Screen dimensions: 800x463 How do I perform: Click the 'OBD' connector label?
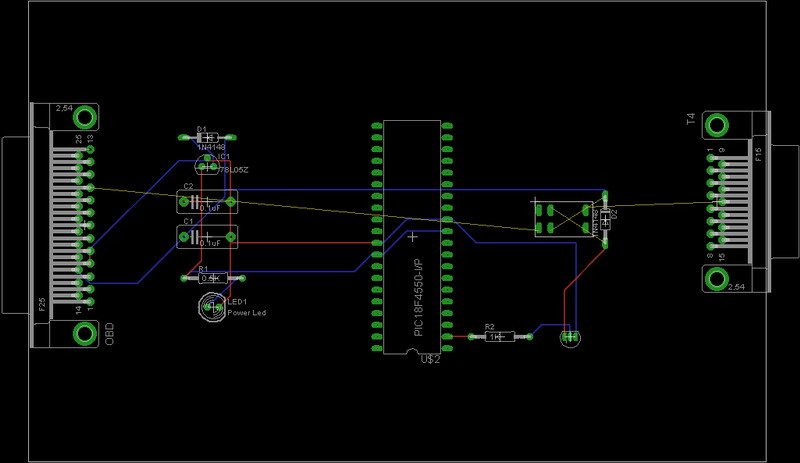pyautogui.click(x=110, y=334)
